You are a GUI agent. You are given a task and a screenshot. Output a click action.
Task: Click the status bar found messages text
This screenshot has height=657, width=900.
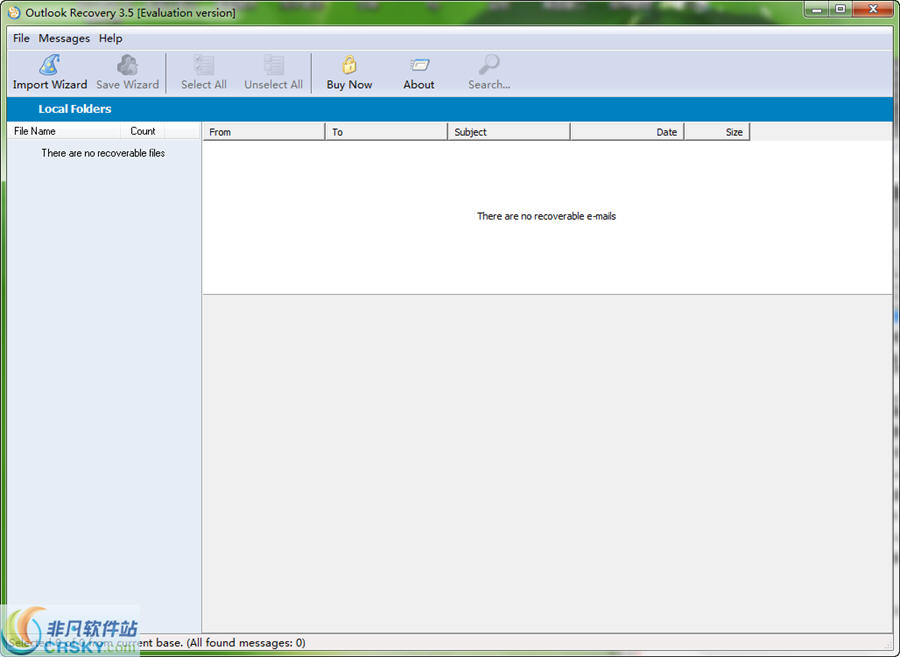pos(246,643)
